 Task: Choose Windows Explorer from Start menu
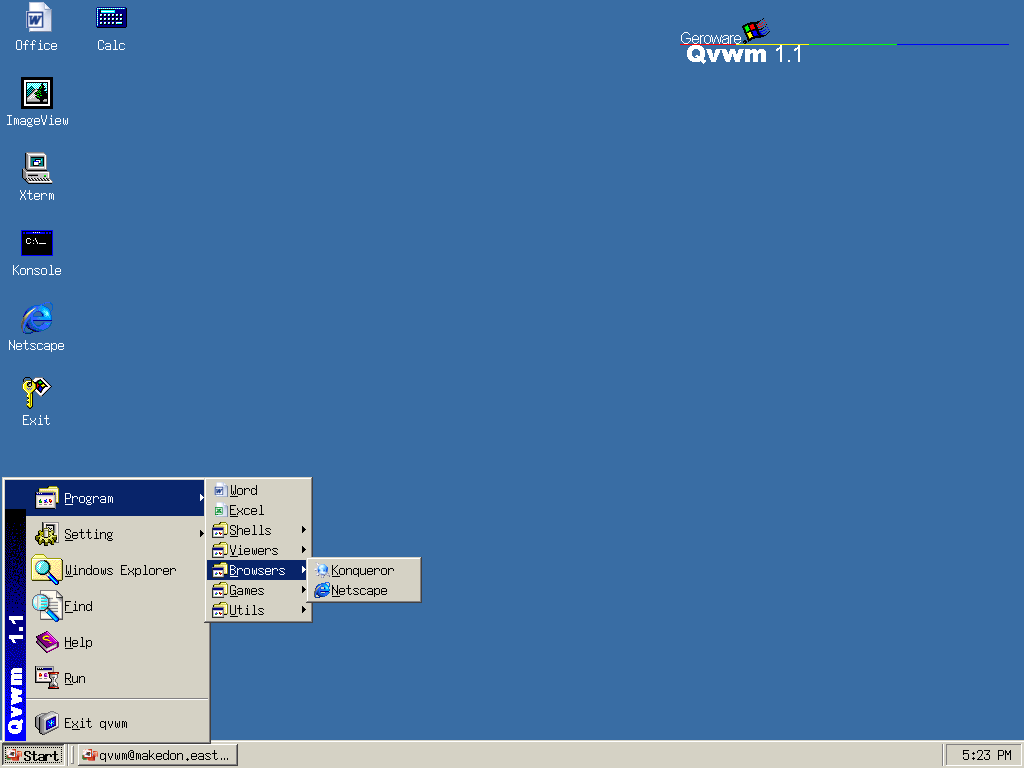tap(116, 570)
